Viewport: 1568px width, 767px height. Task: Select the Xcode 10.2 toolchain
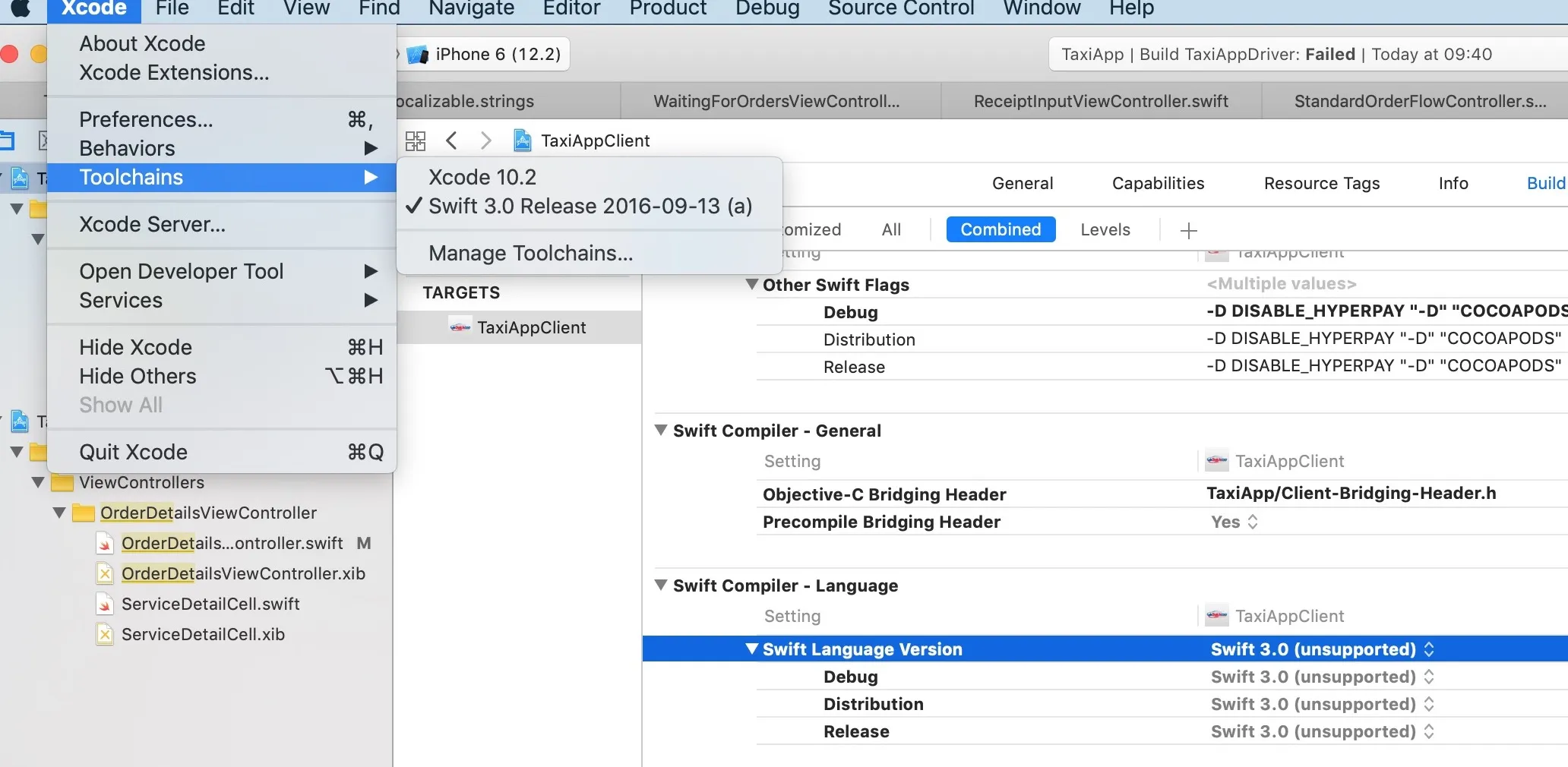coord(590,177)
